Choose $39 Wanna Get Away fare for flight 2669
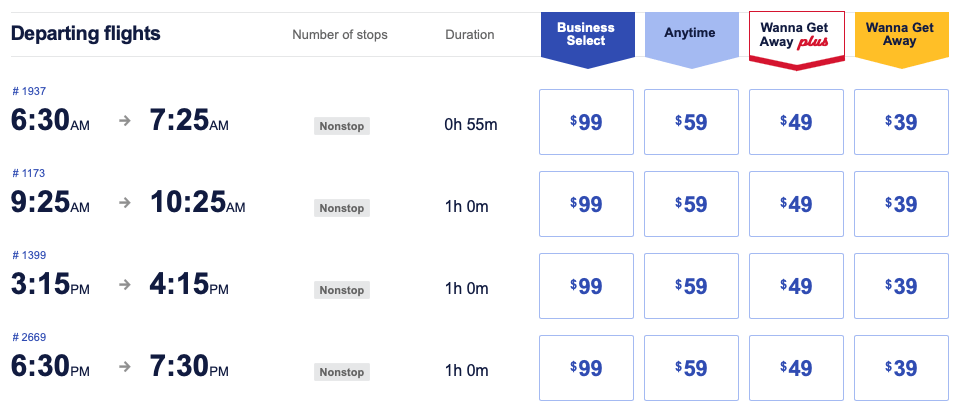The height and width of the screenshot is (408, 955). coord(901,368)
